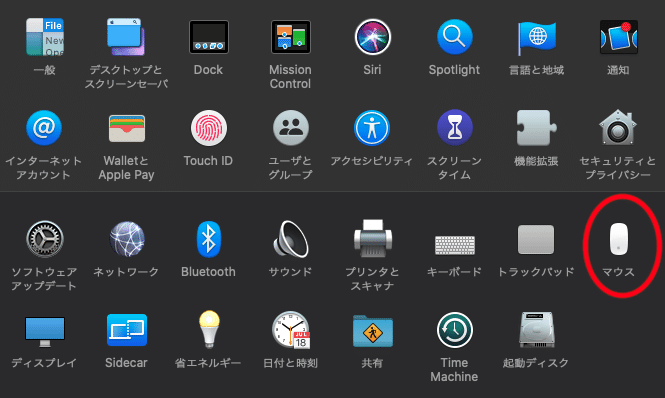Screen dimensions: 665x398
Task: Open ディスプレイ monitor preferences
Action: click(45, 331)
